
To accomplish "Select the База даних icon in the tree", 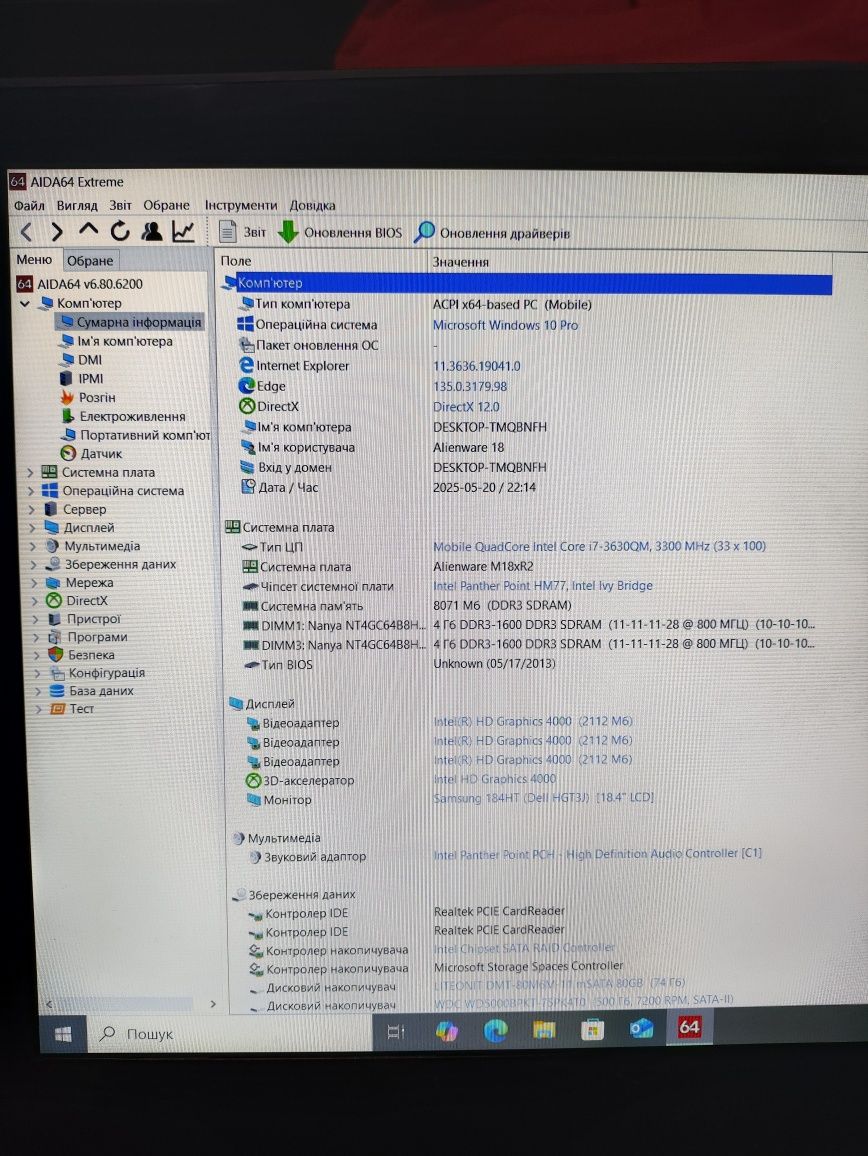I will [x=57, y=691].
